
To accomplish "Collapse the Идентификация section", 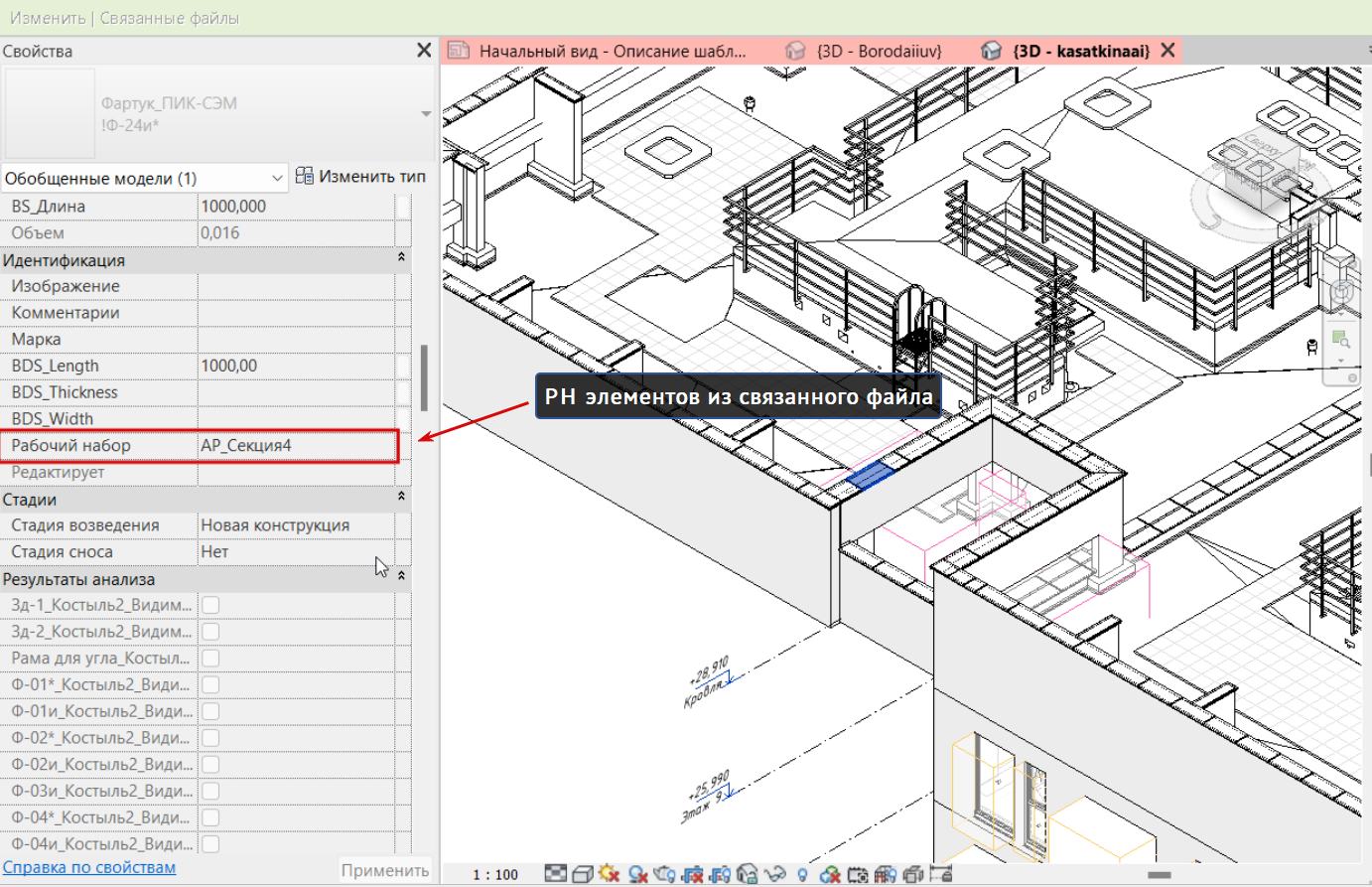I will (x=401, y=259).
